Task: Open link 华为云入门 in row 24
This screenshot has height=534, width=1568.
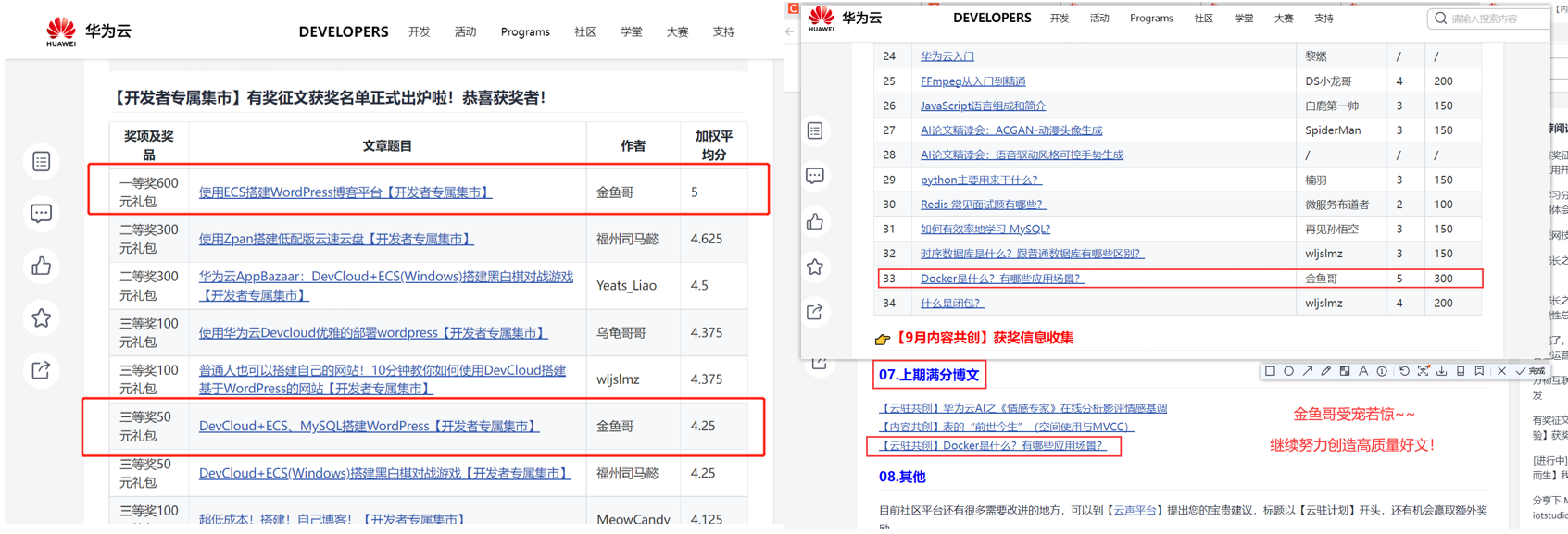Action: pyautogui.click(x=947, y=56)
